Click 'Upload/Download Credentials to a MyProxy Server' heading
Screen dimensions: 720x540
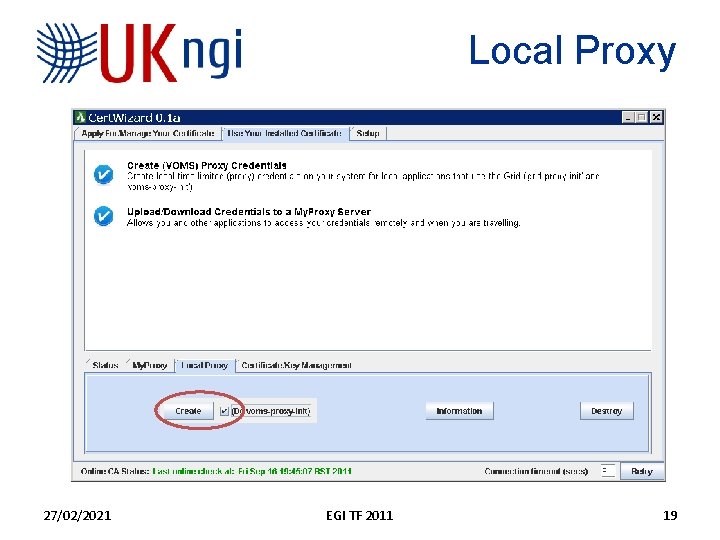click(249, 212)
